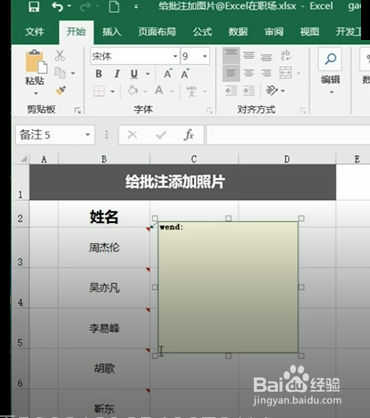This screenshot has width=370, height=418.
Task: Switch to the 审阅 ribbon tab
Action: 274,32
